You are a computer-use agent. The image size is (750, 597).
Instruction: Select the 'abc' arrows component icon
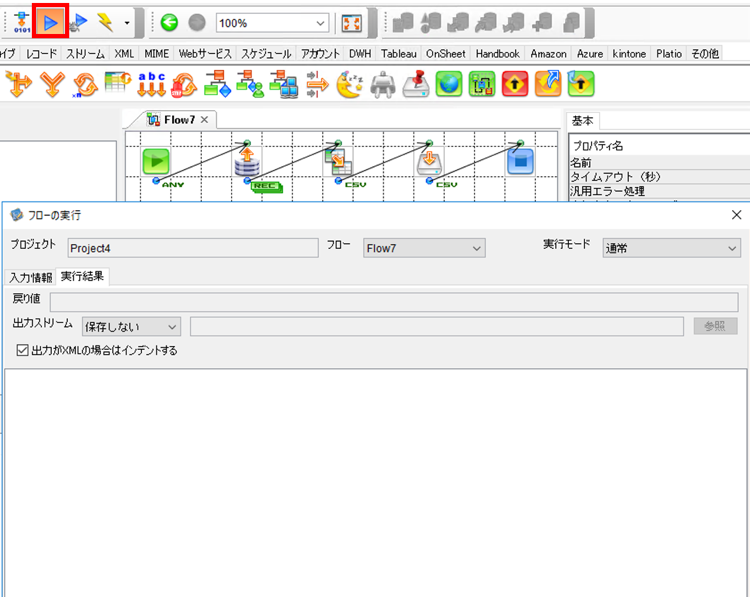click(152, 84)
